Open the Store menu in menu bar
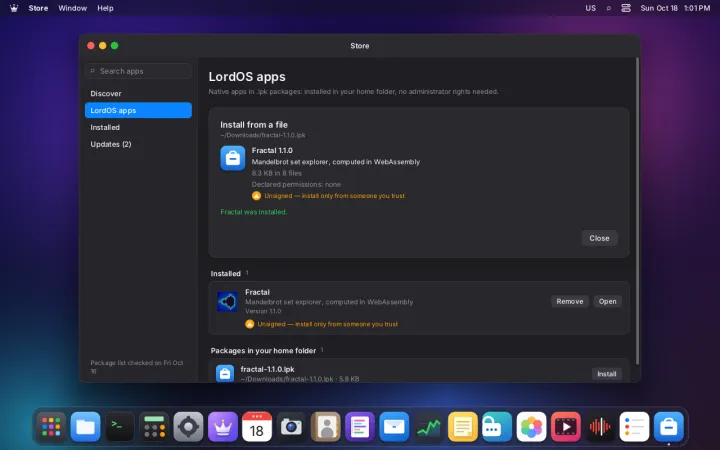 click(38, 8)
